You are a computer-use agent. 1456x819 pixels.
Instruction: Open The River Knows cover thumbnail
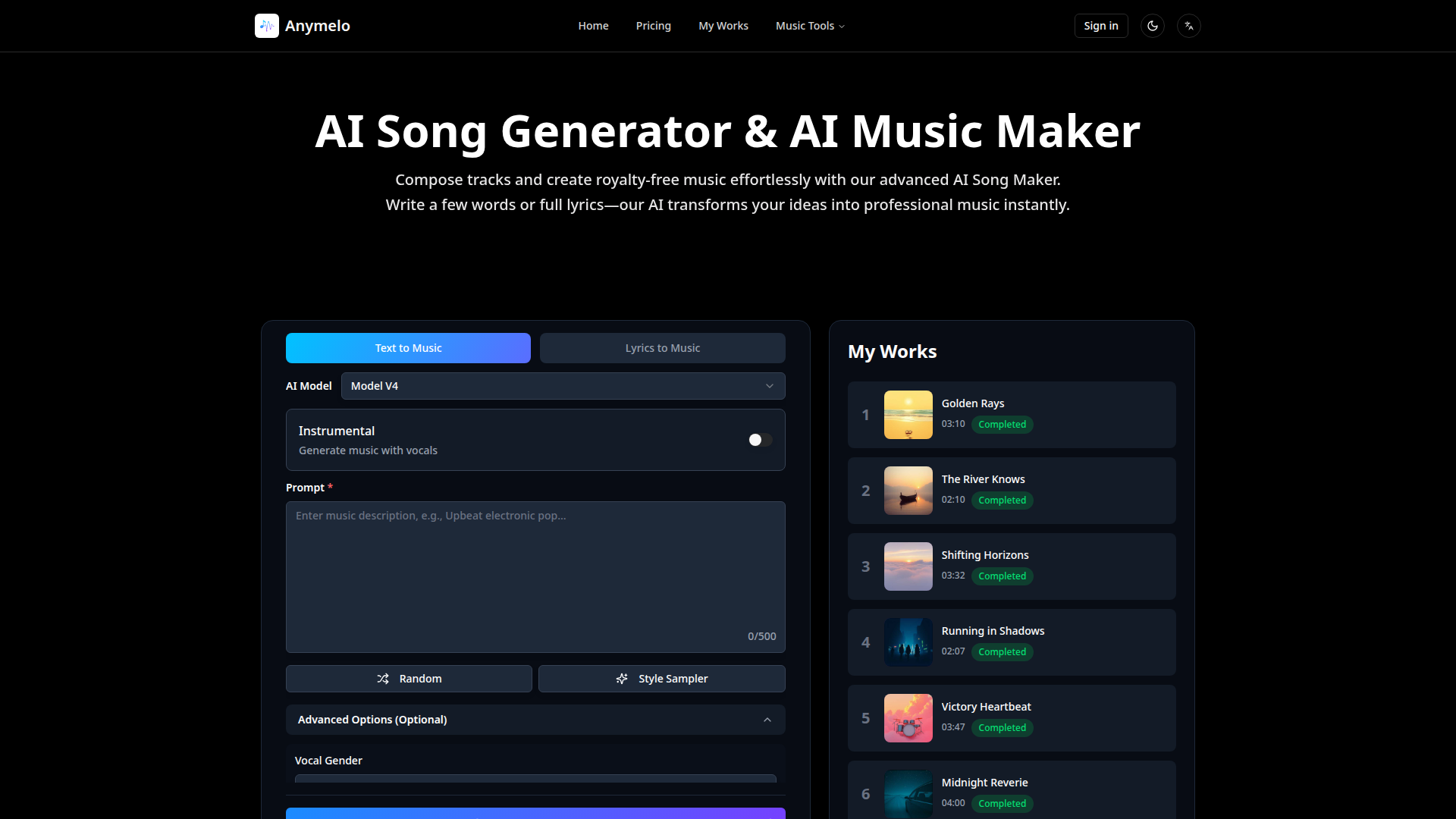coord(908,491)
